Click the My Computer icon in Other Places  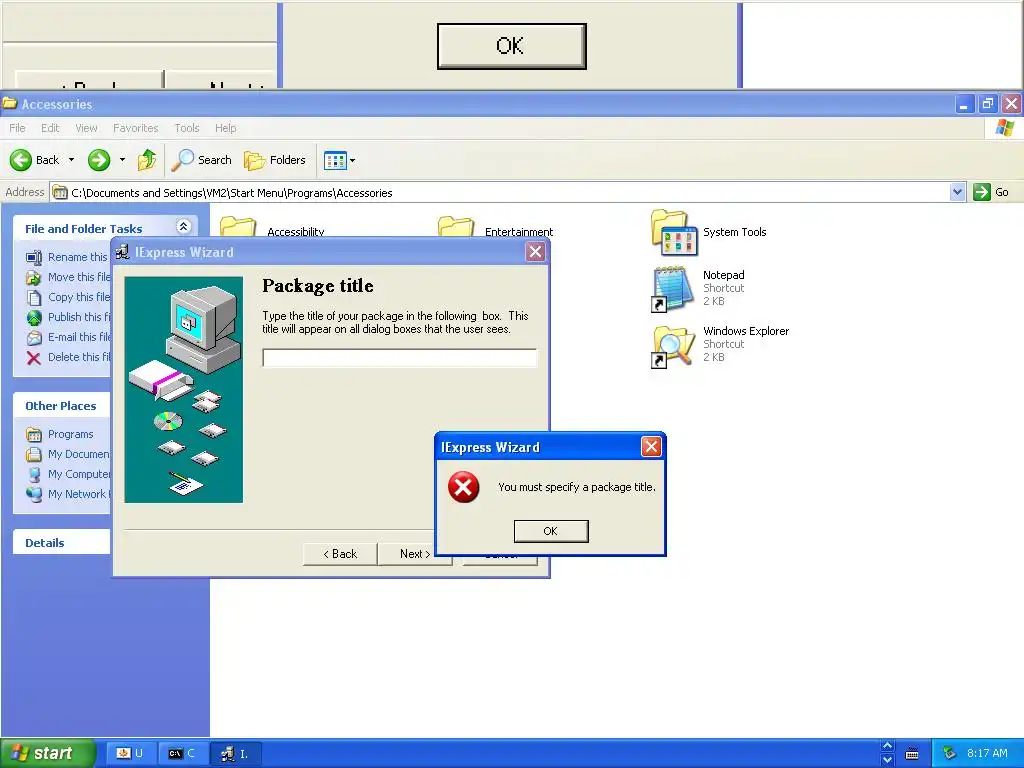click(34, 474)
